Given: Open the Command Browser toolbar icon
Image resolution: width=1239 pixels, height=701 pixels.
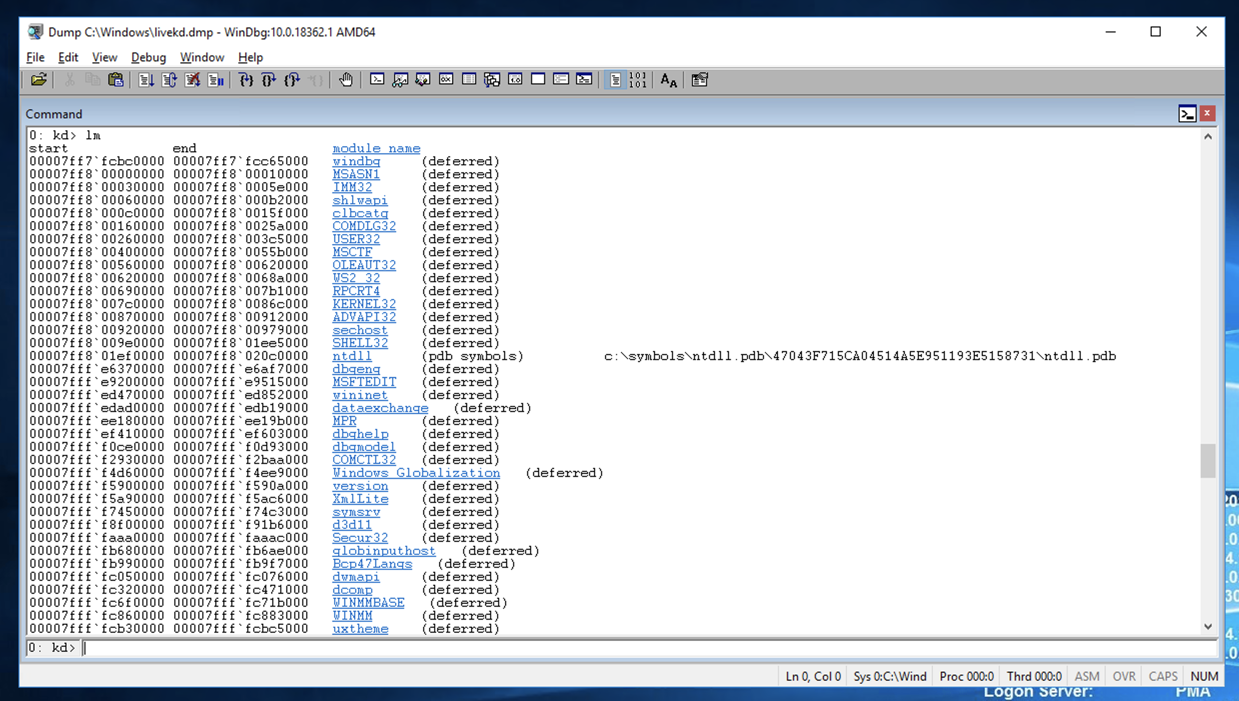Looking at the screenshot, I should tap(584, 80).
